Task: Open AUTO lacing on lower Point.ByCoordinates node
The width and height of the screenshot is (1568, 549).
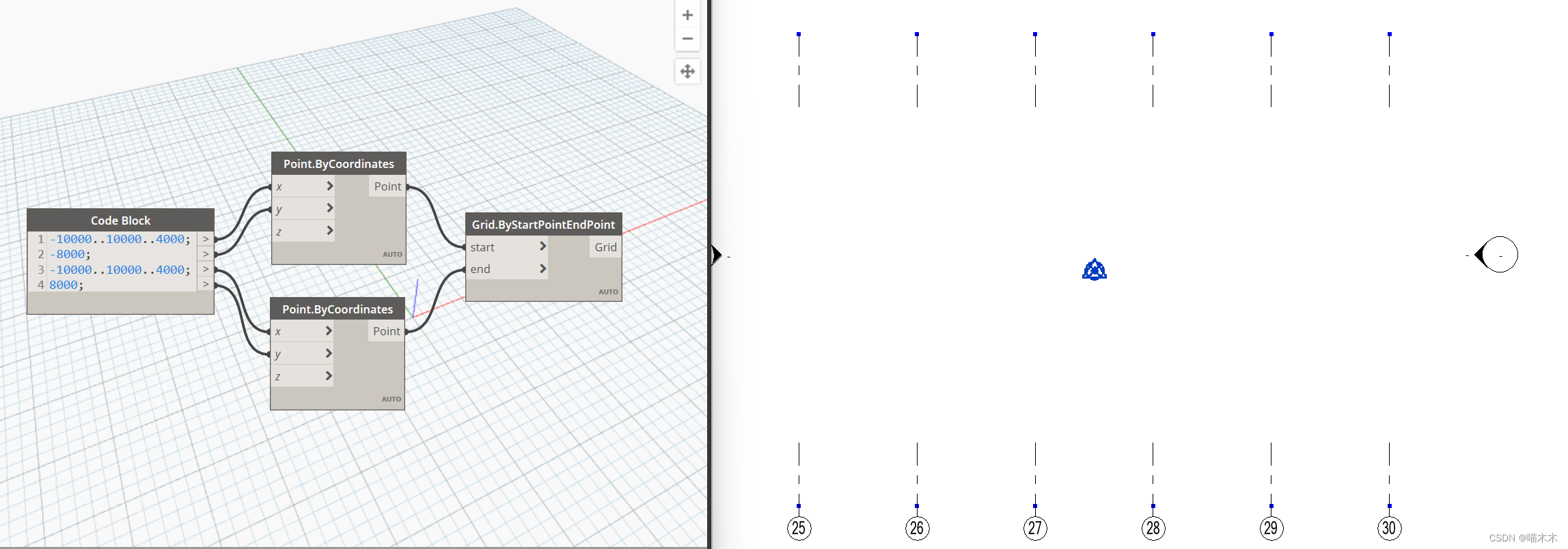Action: point(391,399)
